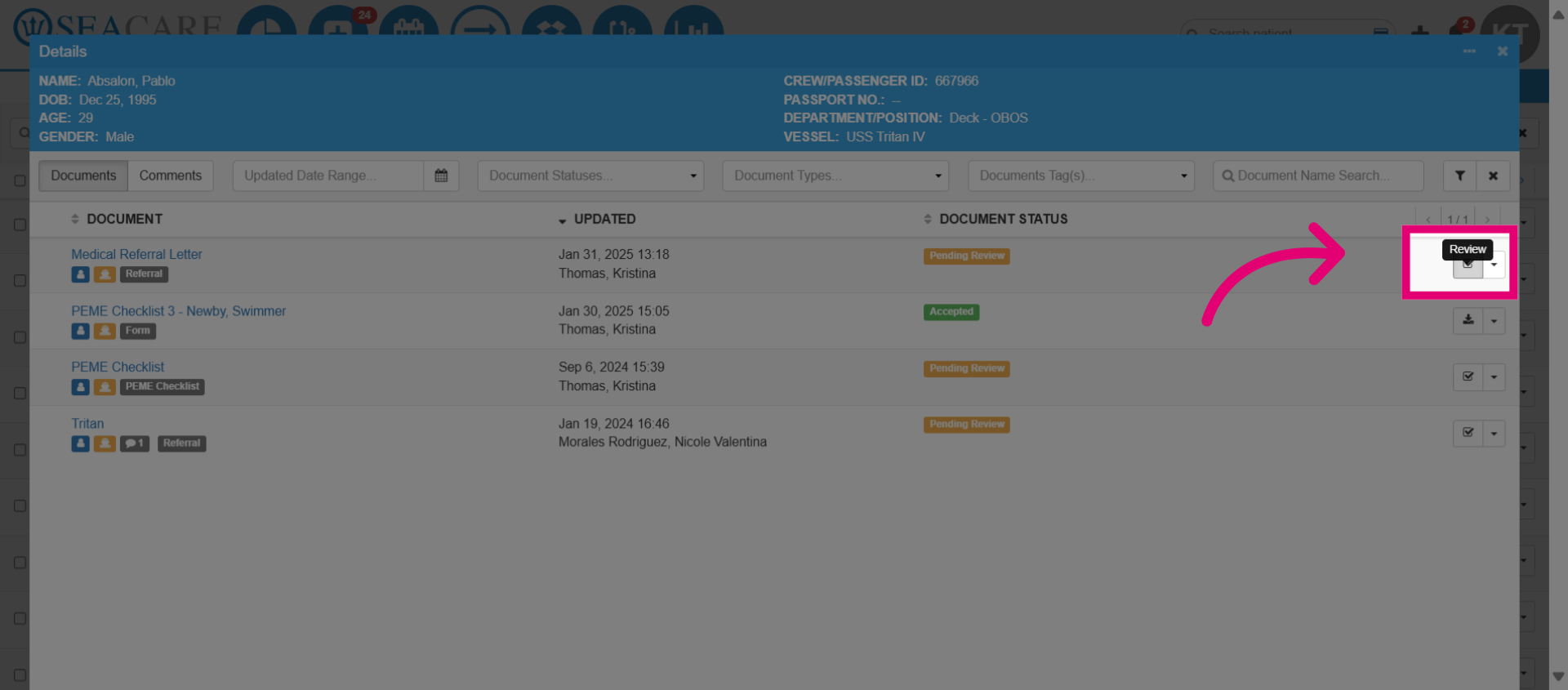Viewport: 1568px width, 690px height.
Task: Click Review button for Medical Referral Letter
Action: (1468, 265)
